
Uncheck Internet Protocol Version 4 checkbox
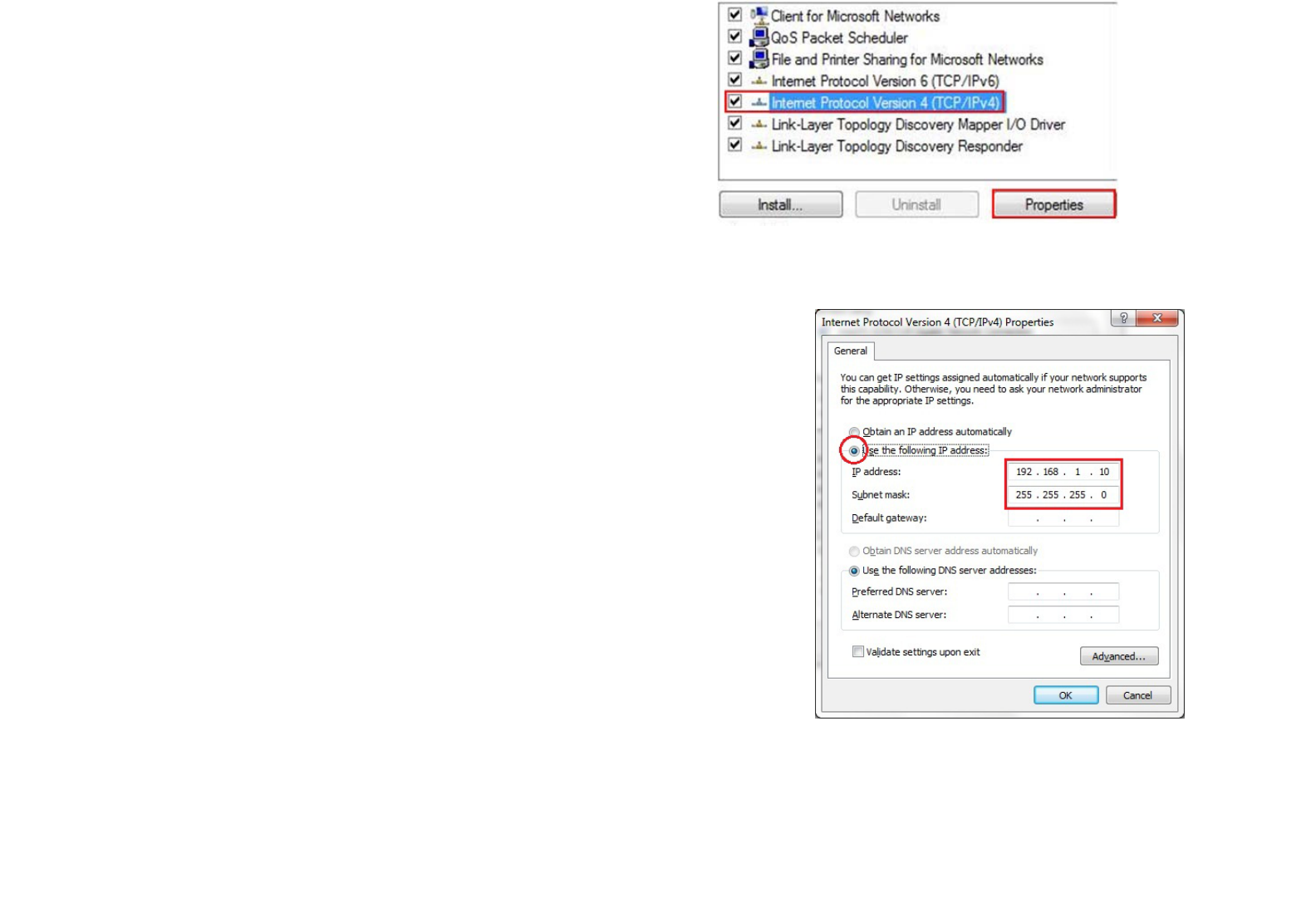click(734, 101)
